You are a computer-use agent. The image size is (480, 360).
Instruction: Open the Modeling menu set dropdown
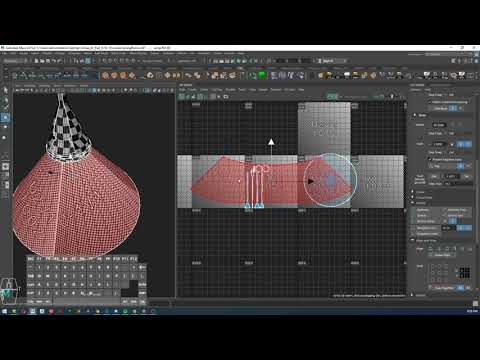[15, 61]
